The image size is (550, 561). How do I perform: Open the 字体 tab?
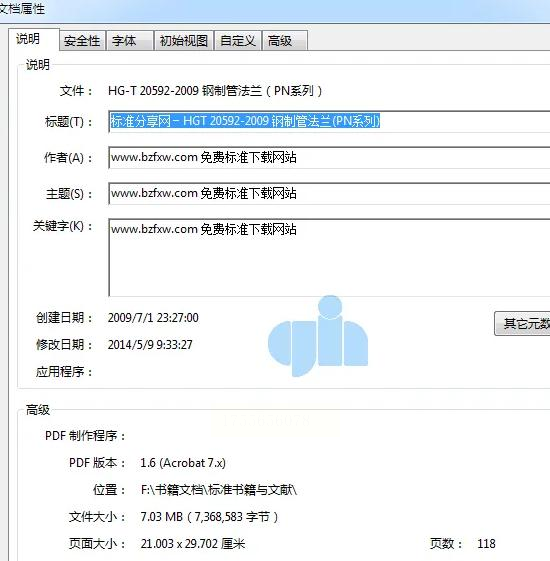pos(130,40)
